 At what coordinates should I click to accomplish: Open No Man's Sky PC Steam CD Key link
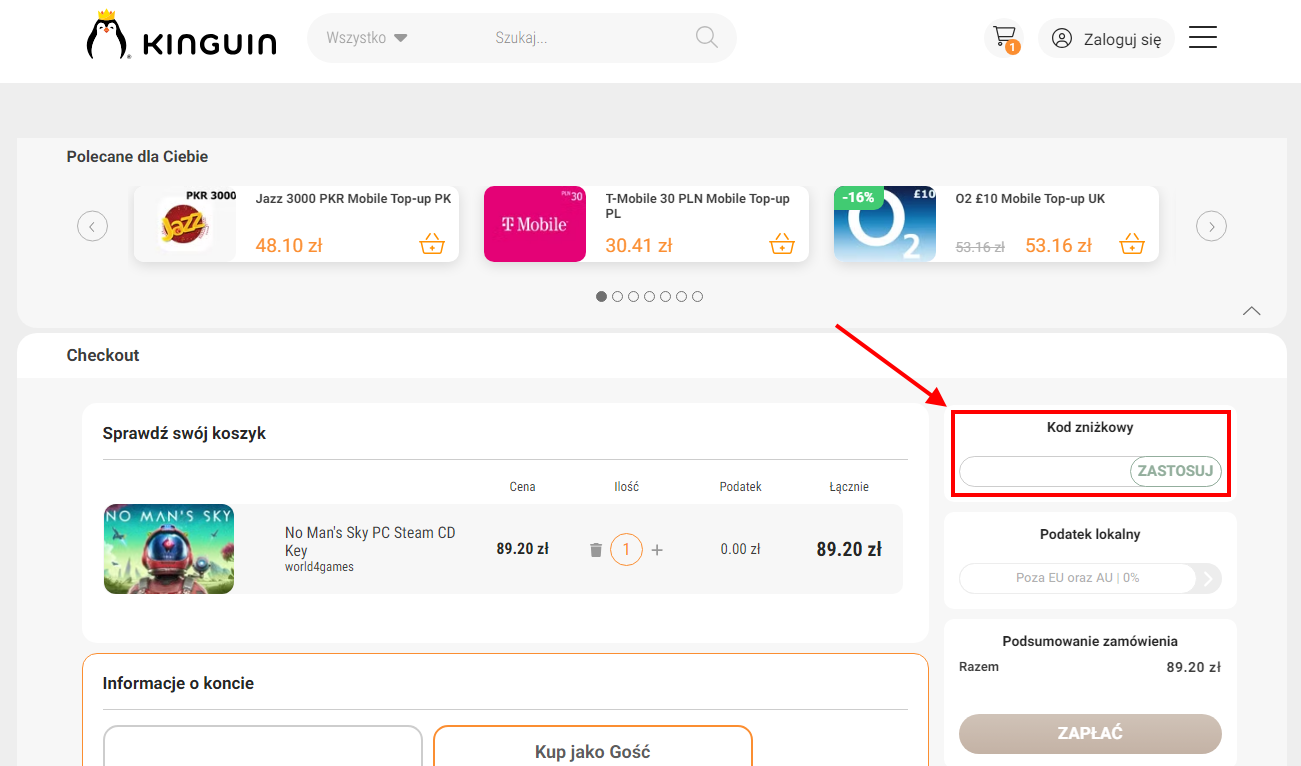(x=370, y=541)
